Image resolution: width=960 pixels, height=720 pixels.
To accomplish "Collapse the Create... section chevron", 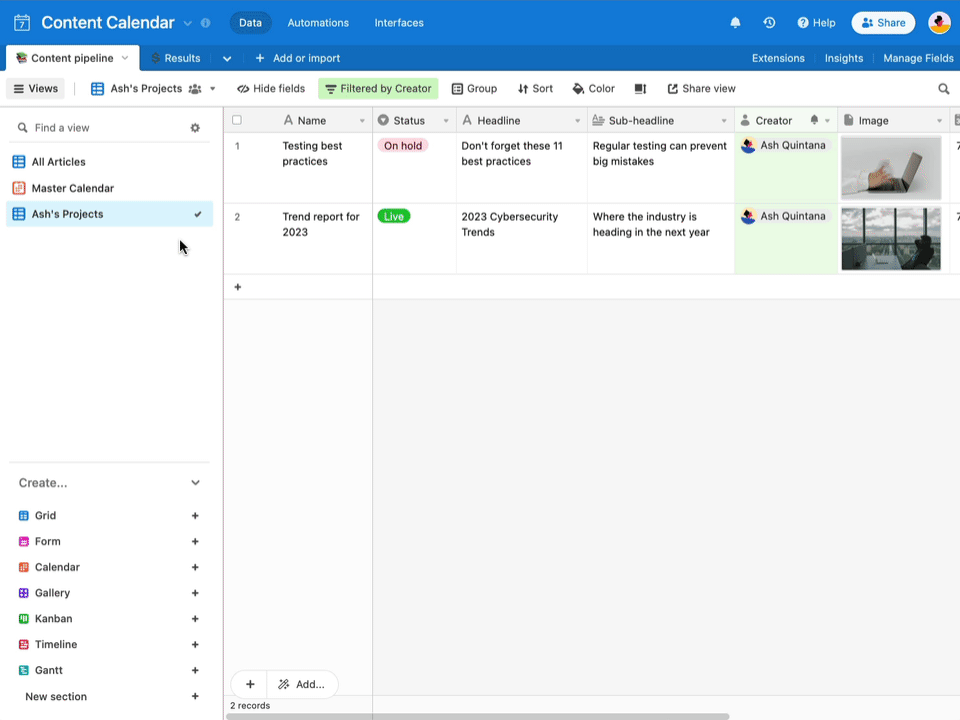I will 196,482.
